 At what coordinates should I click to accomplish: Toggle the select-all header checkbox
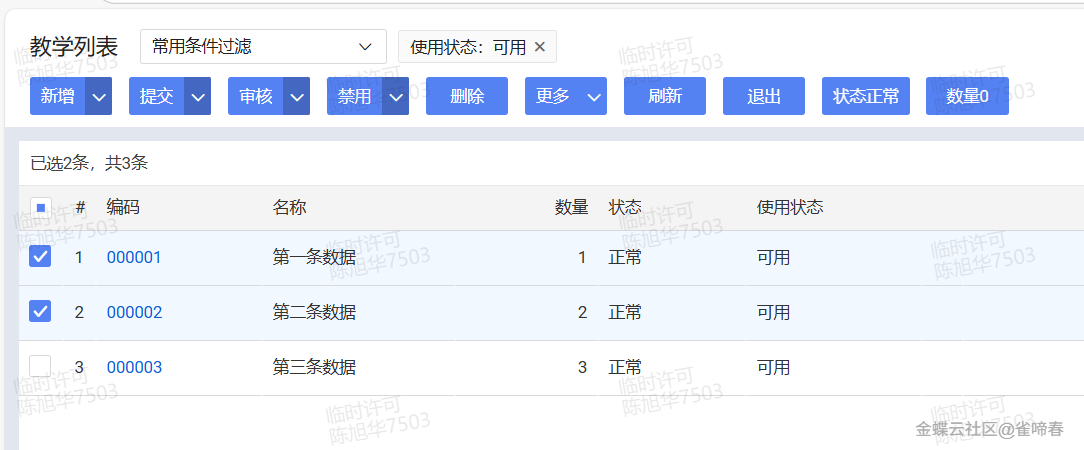[41, 207]
